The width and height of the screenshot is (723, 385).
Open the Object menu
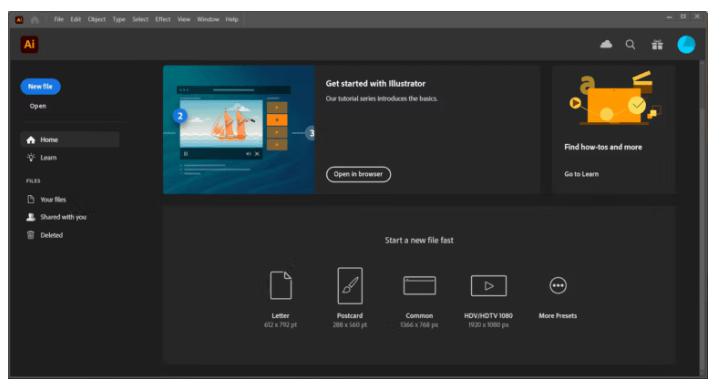pyautogui.click(x=97, y=19)
